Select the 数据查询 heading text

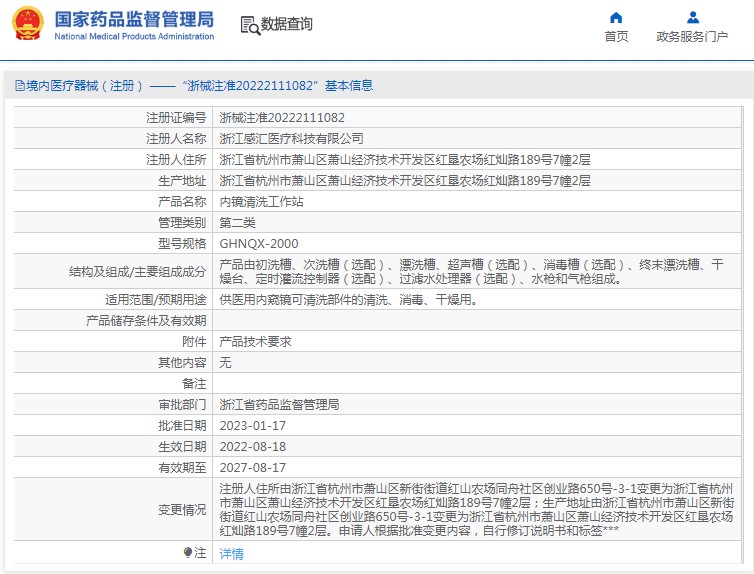pos(287,25)
